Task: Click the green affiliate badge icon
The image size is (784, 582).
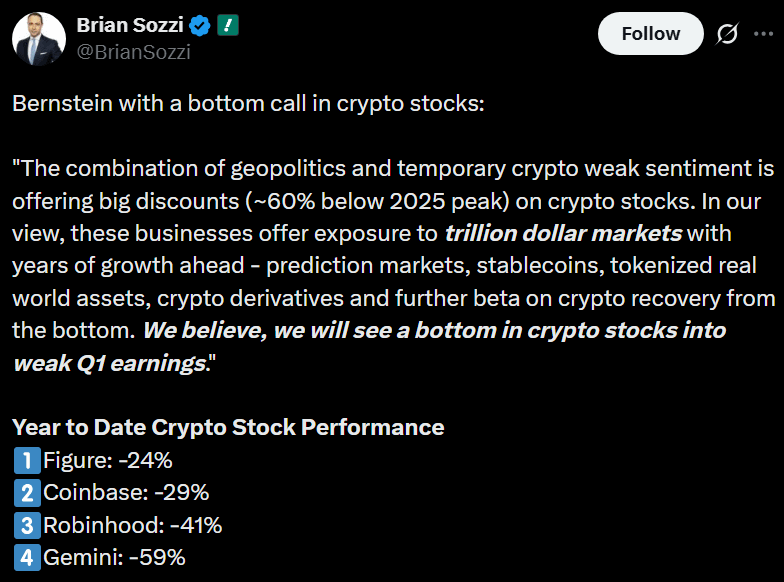Action: (x=227, y=26)
